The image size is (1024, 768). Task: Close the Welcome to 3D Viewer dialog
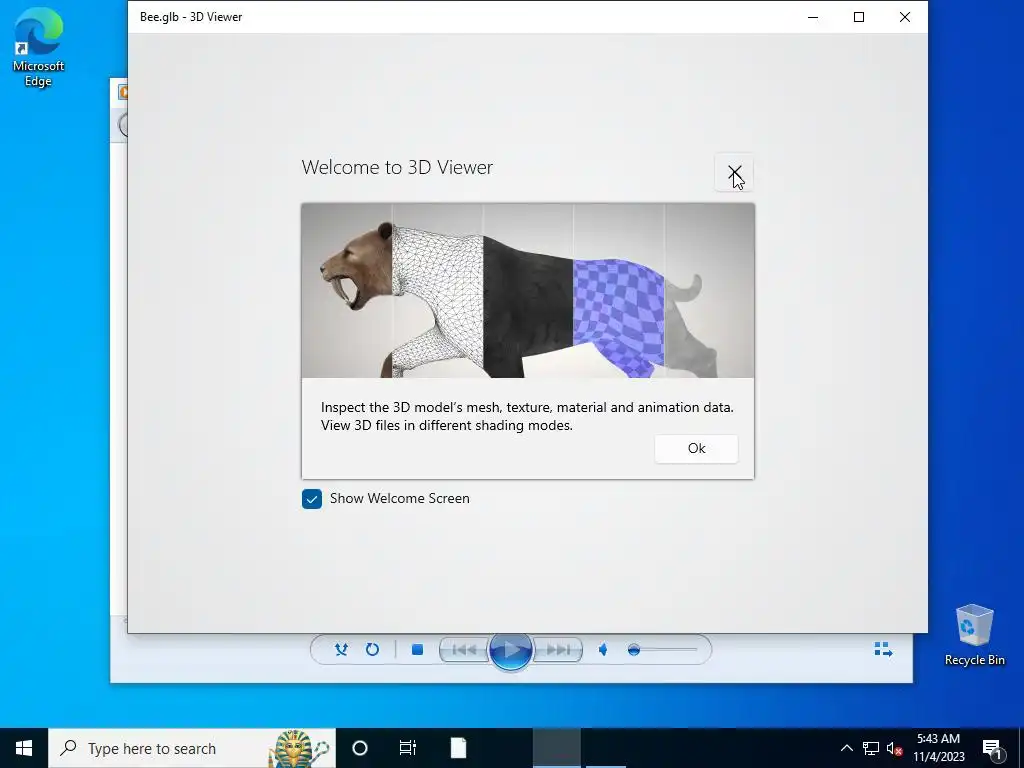pos(734,173)
